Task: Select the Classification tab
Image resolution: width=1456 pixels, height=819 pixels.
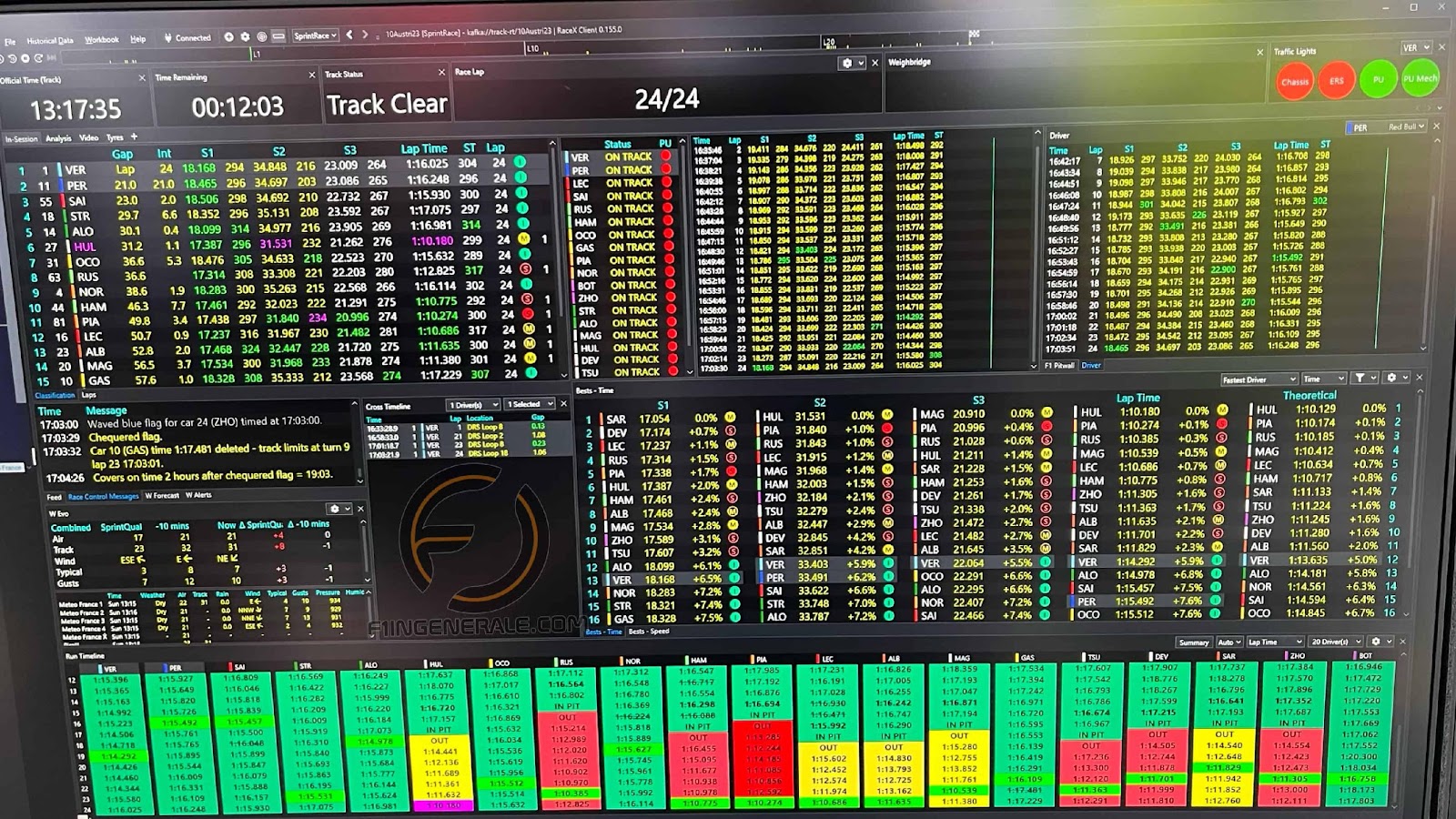Action: (x=55, y=395)
